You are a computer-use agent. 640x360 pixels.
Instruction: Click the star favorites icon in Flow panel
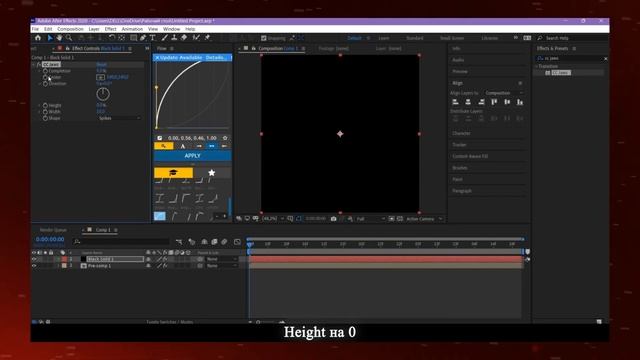click(x=211, y=173)
